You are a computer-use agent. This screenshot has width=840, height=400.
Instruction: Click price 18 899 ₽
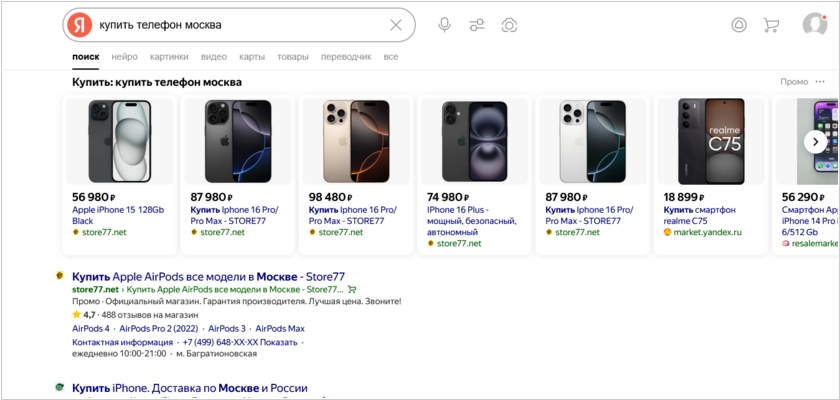(684, 197)
